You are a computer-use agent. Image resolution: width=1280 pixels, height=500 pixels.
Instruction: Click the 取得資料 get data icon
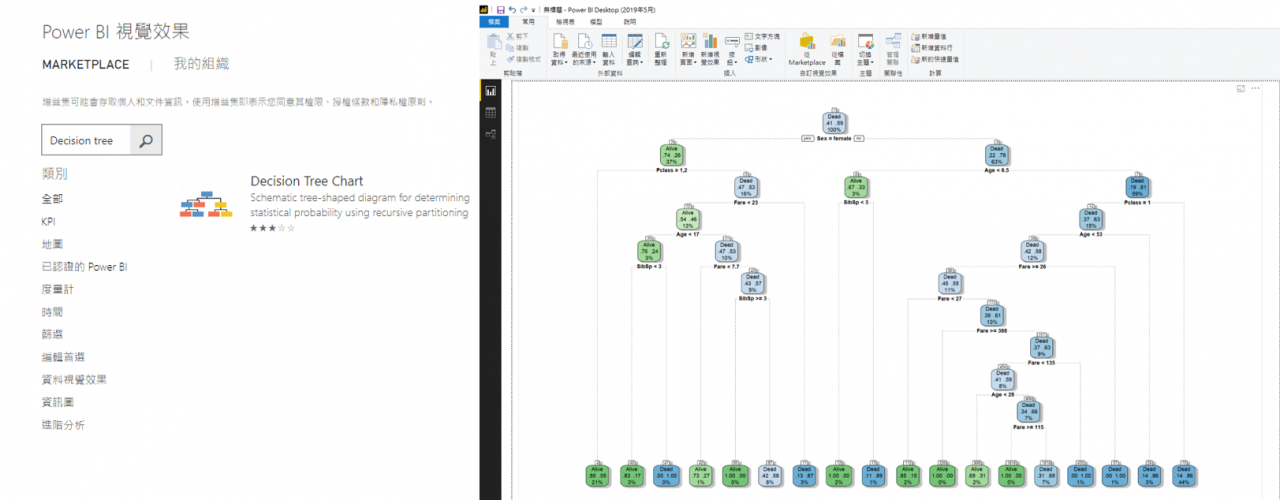559,41
